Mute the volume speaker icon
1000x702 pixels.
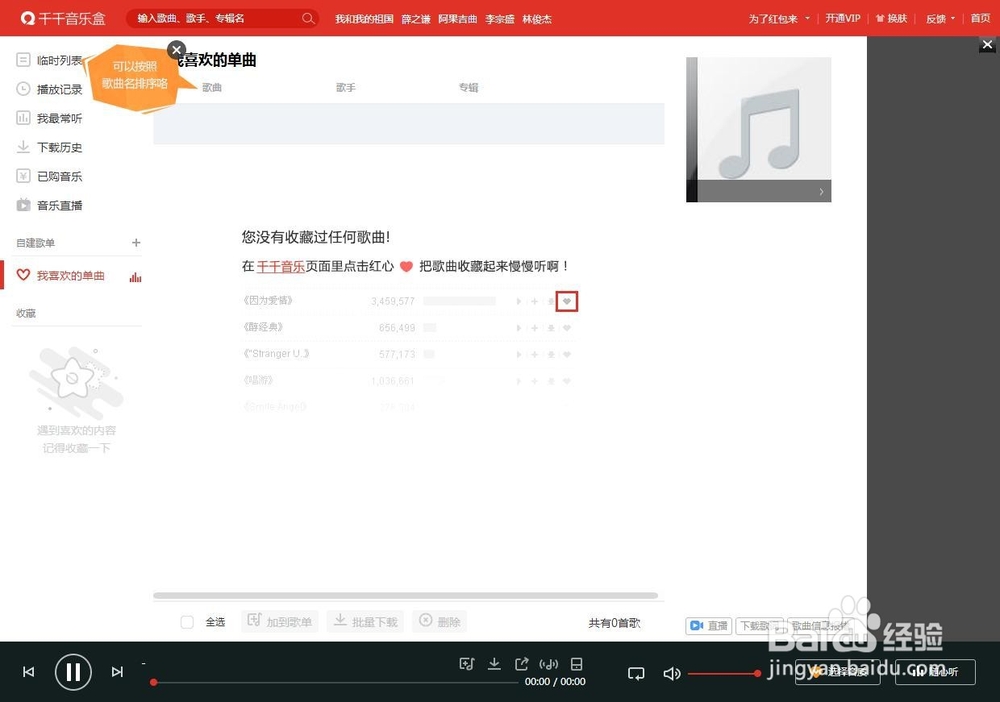click(671, 673)
